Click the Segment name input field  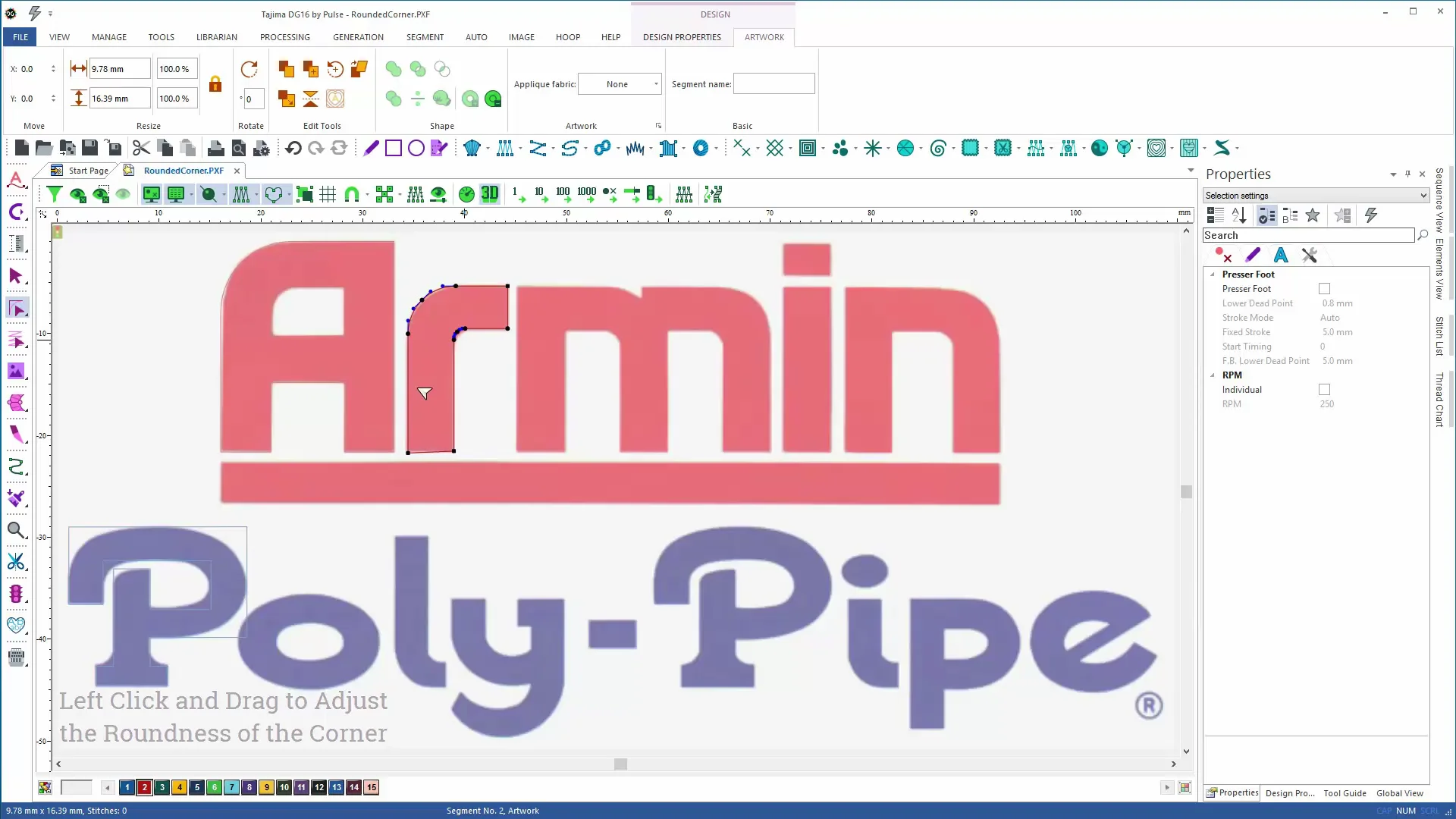point(773,84)
